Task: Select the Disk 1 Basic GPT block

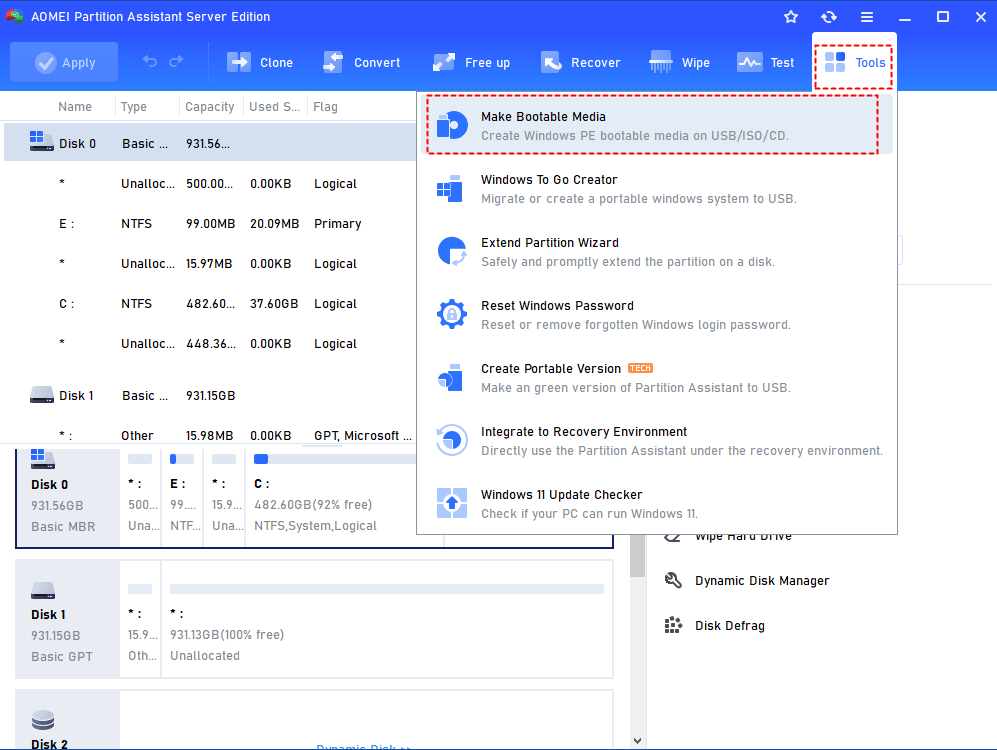Action: 68,619
